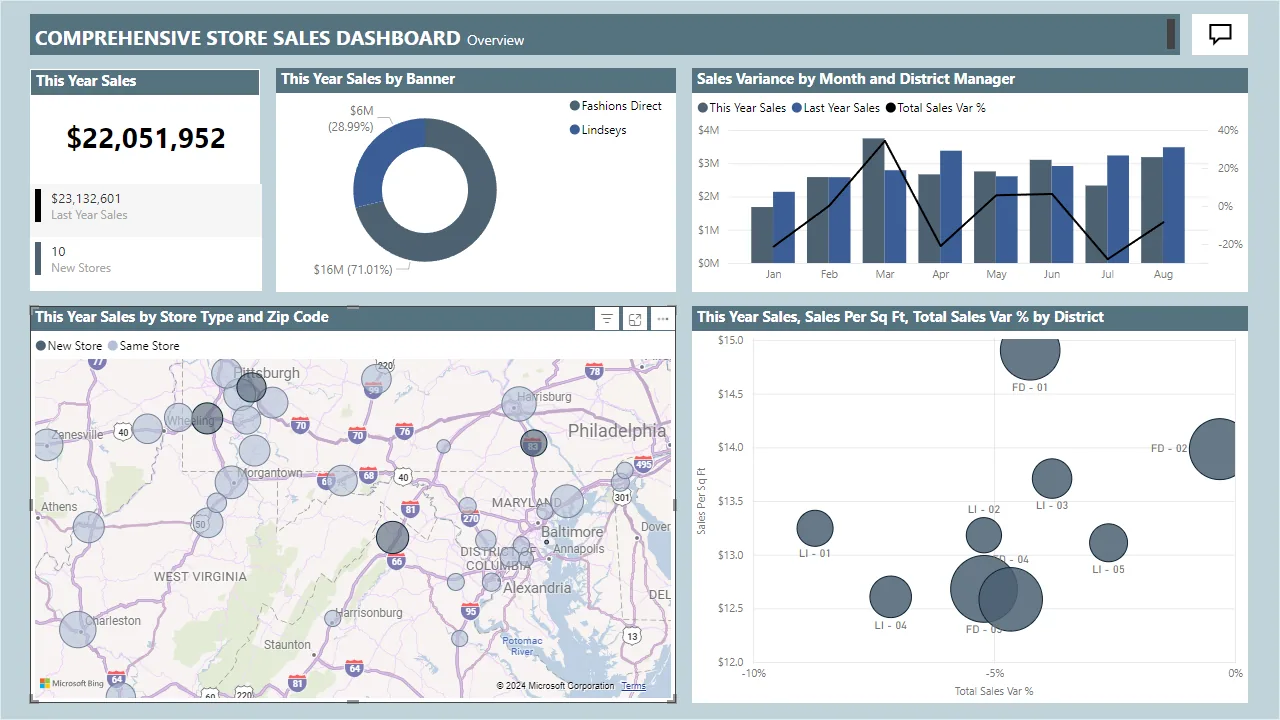Click the March This Year Sales bar

pos(873,200)
